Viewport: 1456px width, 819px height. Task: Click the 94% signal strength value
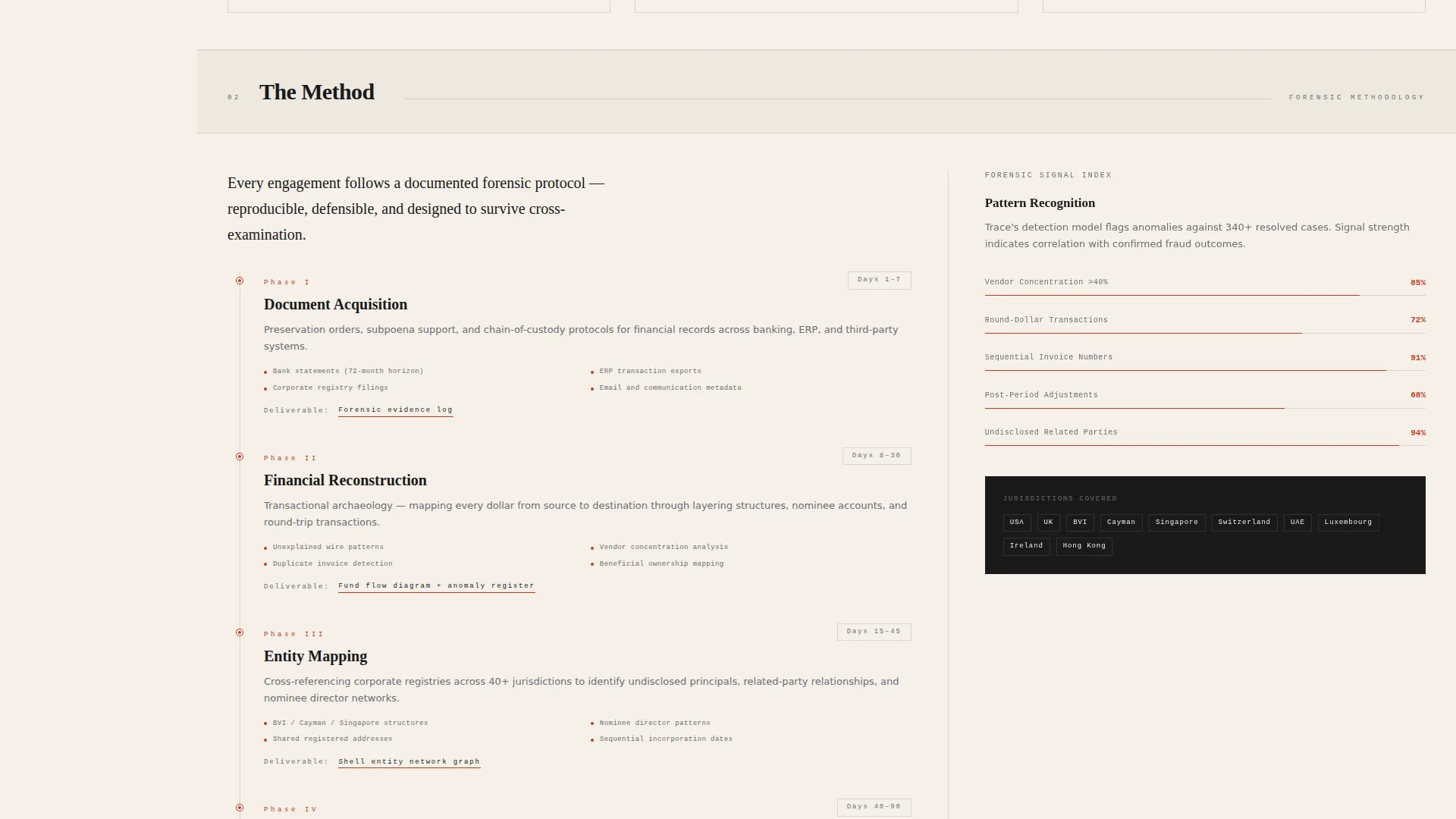[1418, 433]
